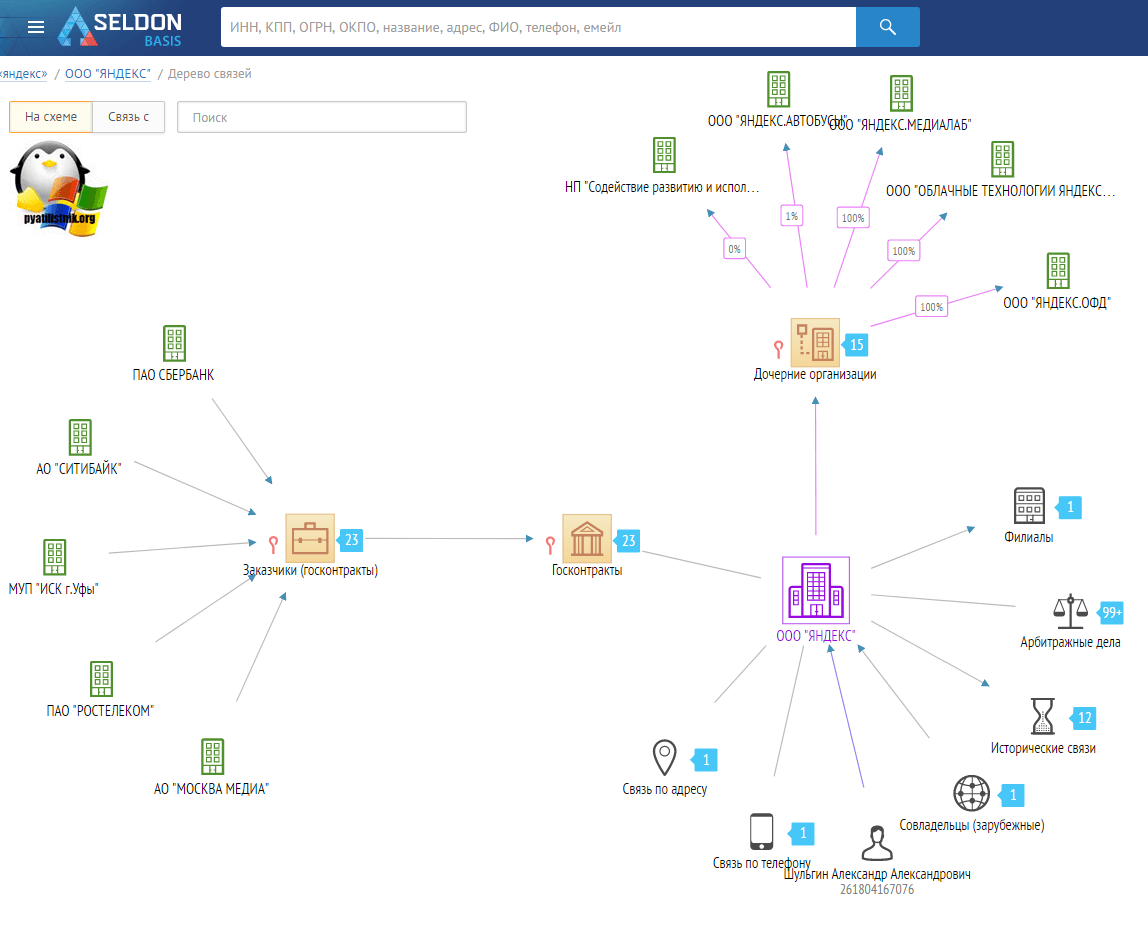Toggle the pin marker beside Госконтракты
The image size is (1148, 931).
coord(549,544)
